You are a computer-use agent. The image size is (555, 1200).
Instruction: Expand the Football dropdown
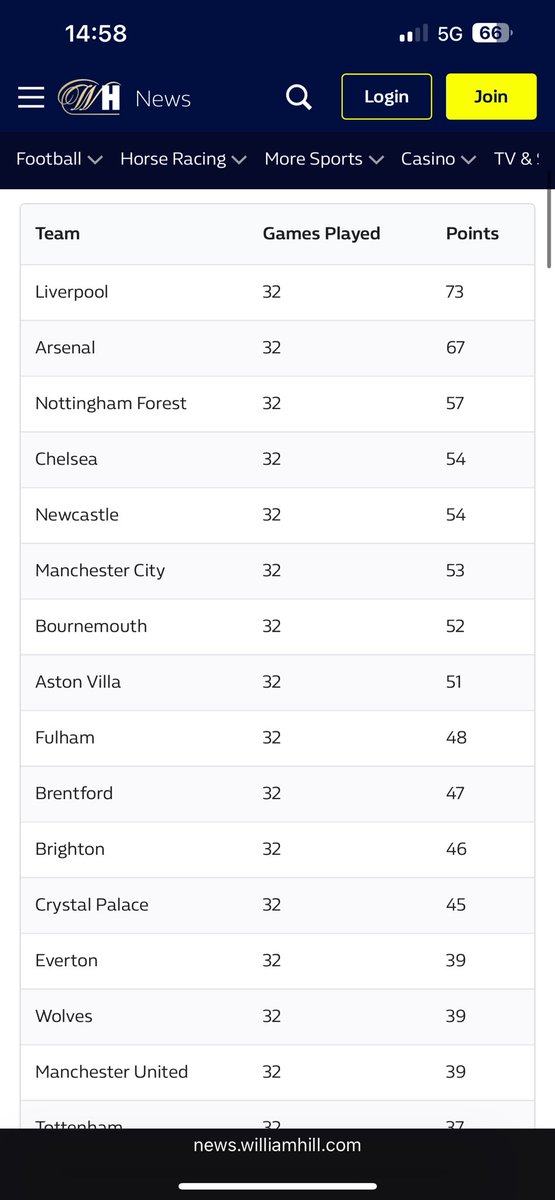pos(59,158)
